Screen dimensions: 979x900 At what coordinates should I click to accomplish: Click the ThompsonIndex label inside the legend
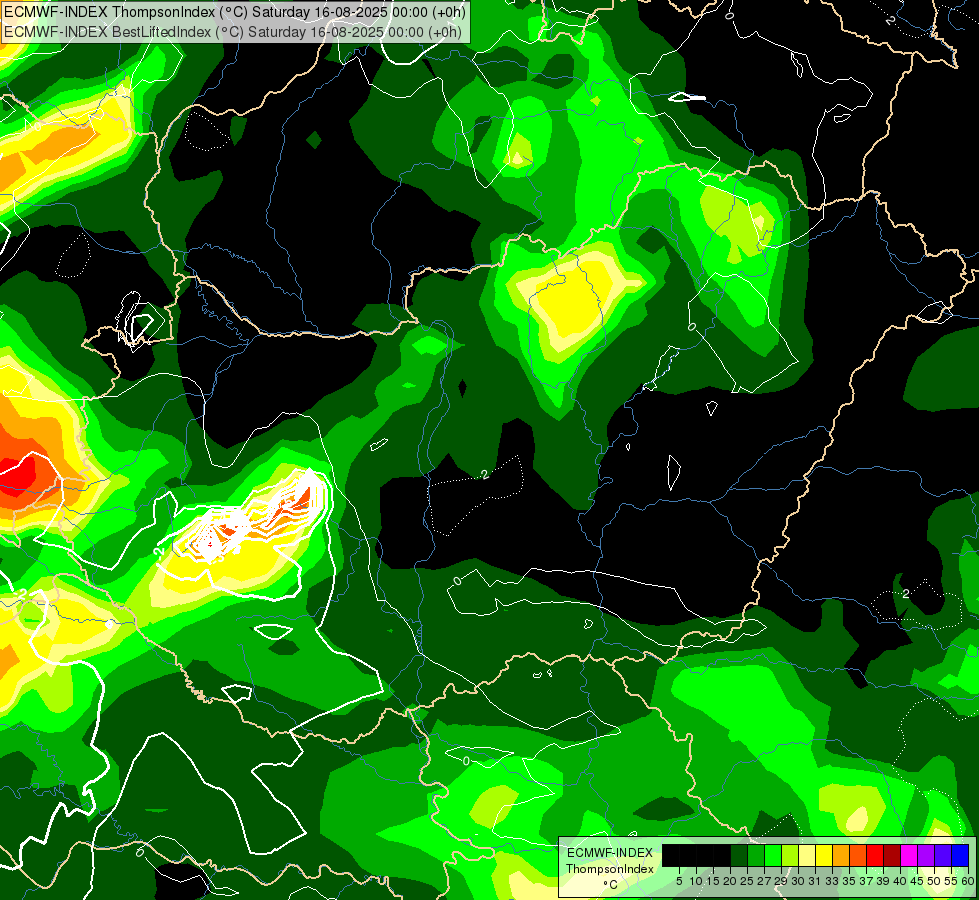pyautogui.click(x=610, y=869)
